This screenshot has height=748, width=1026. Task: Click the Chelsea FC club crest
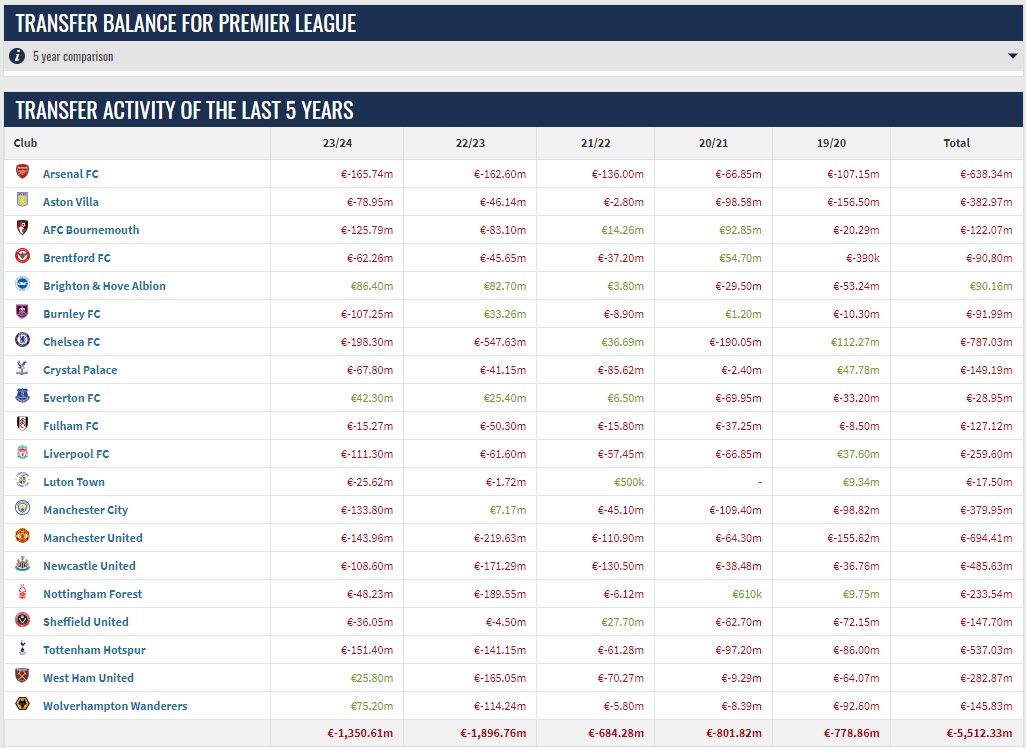tap(22, 340)
